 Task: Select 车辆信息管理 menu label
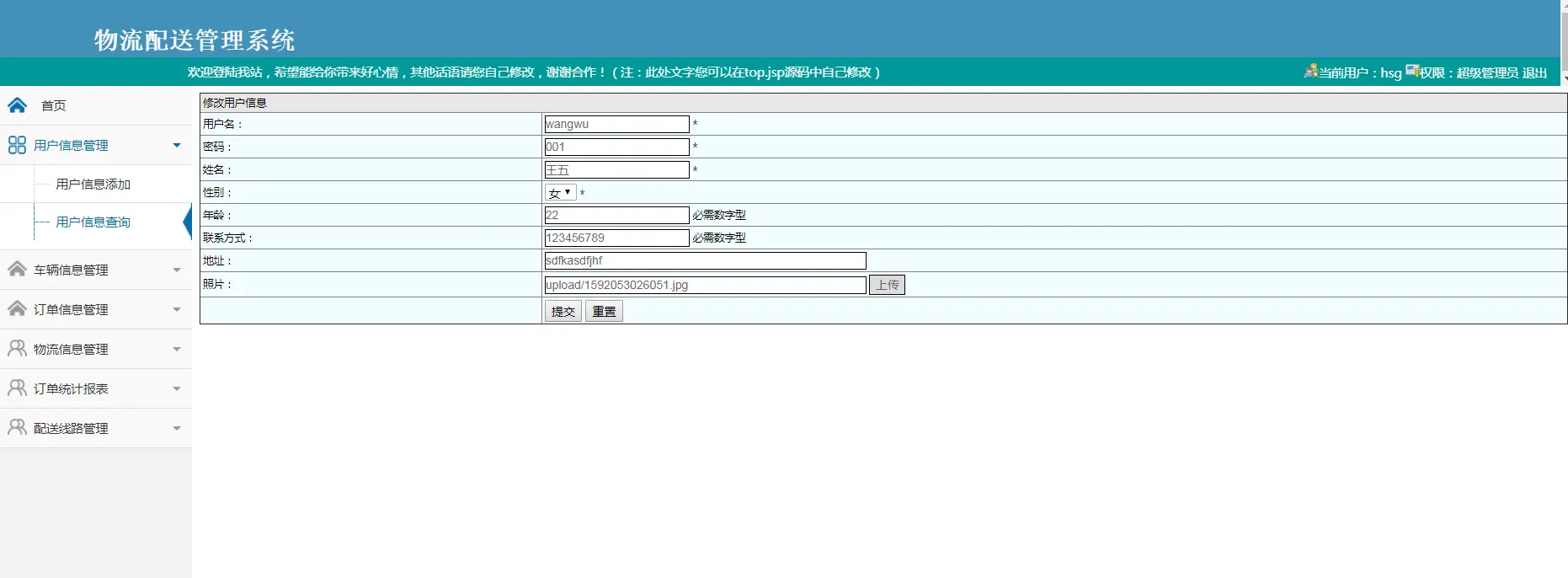click(71, 270)
